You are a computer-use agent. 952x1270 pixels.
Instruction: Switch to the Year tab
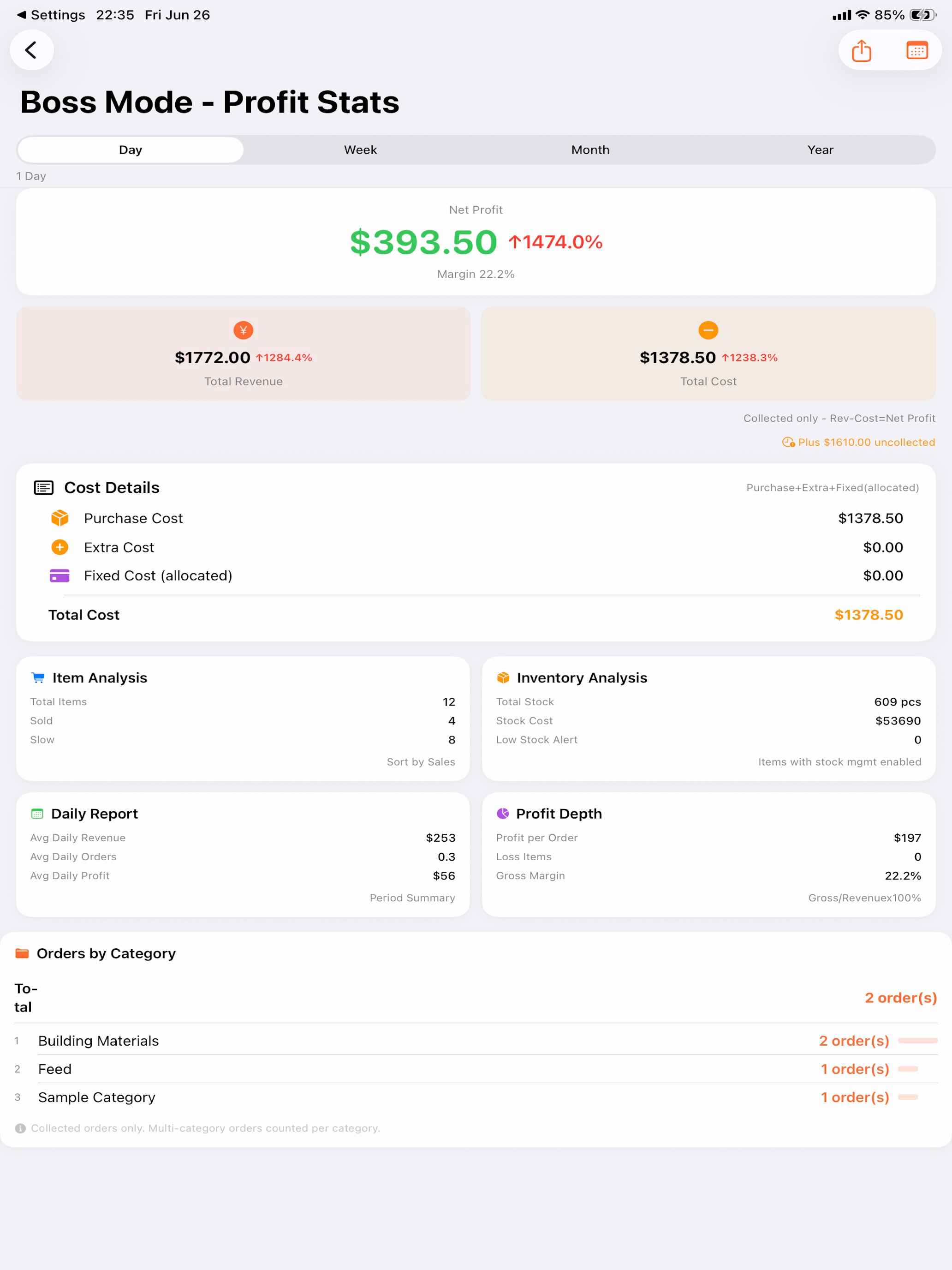(820, 150)
